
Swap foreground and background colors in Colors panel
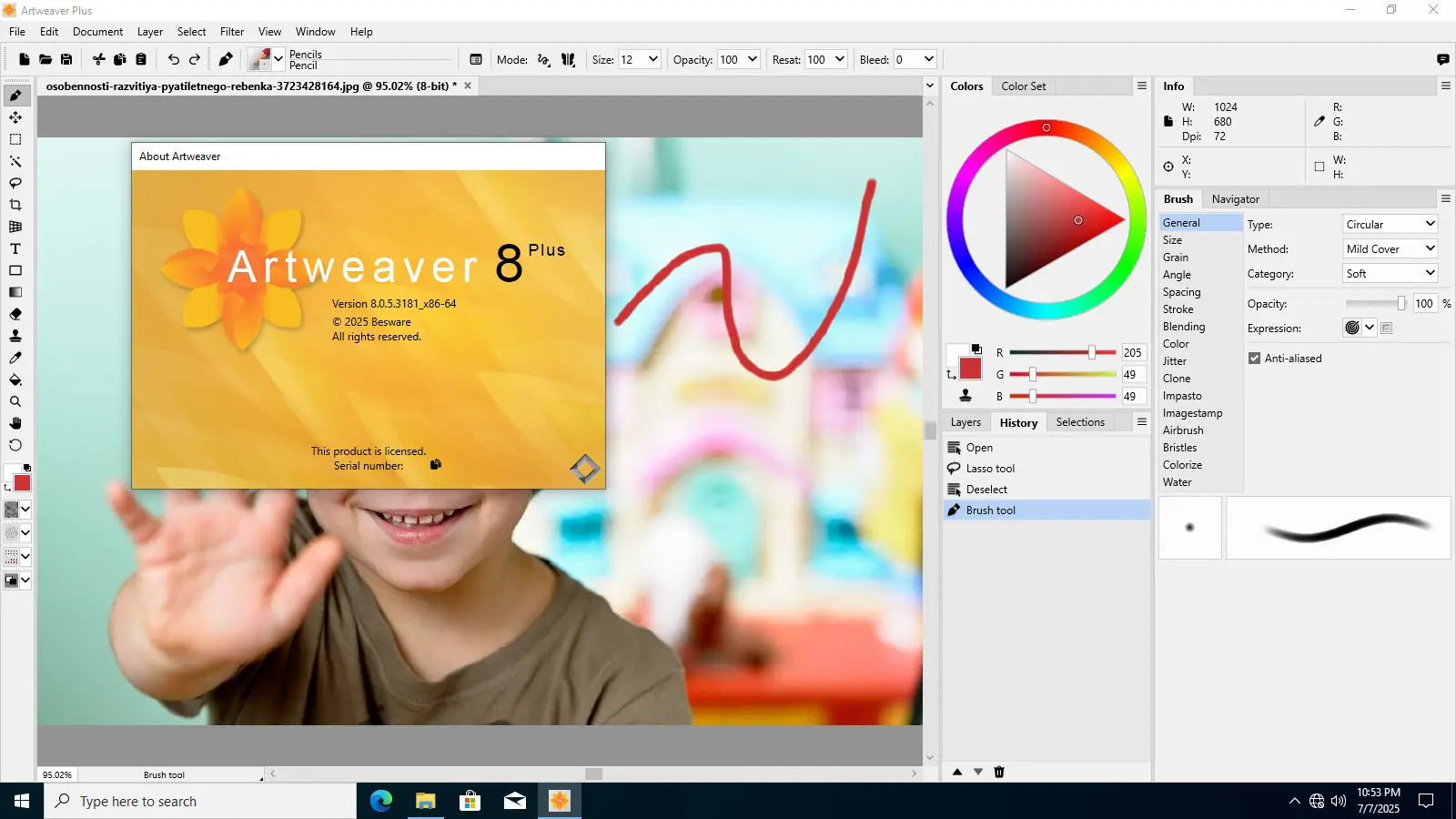coord(951,374)
